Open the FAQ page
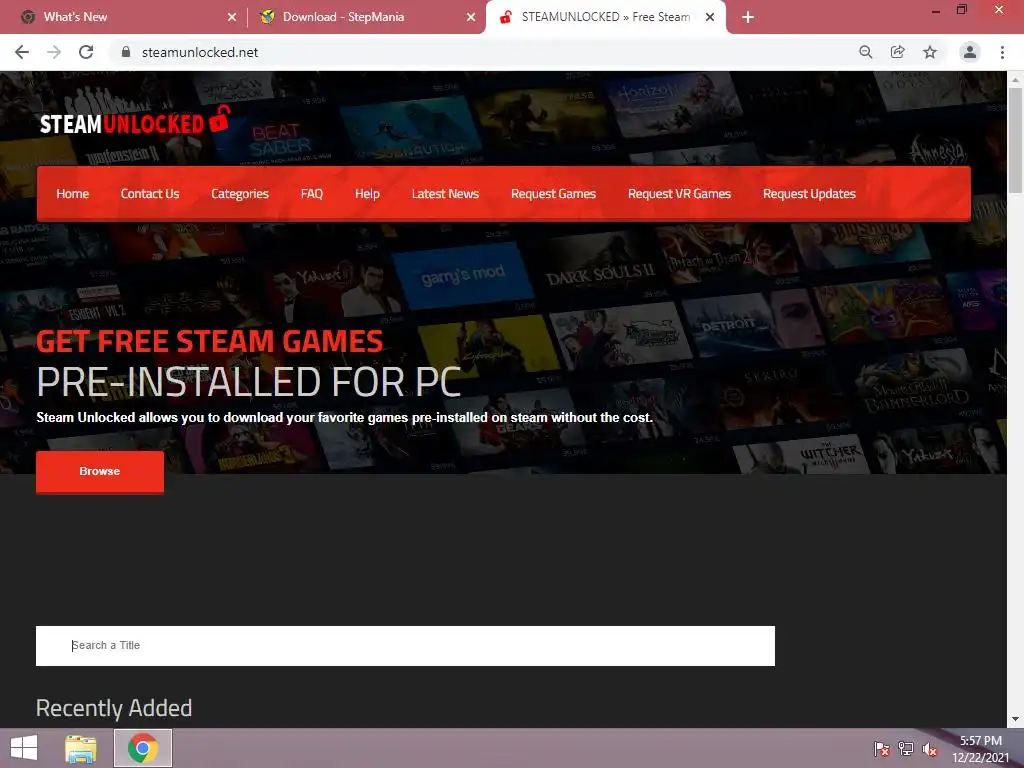The image size is (1024, 768). (x=312, y=194)
